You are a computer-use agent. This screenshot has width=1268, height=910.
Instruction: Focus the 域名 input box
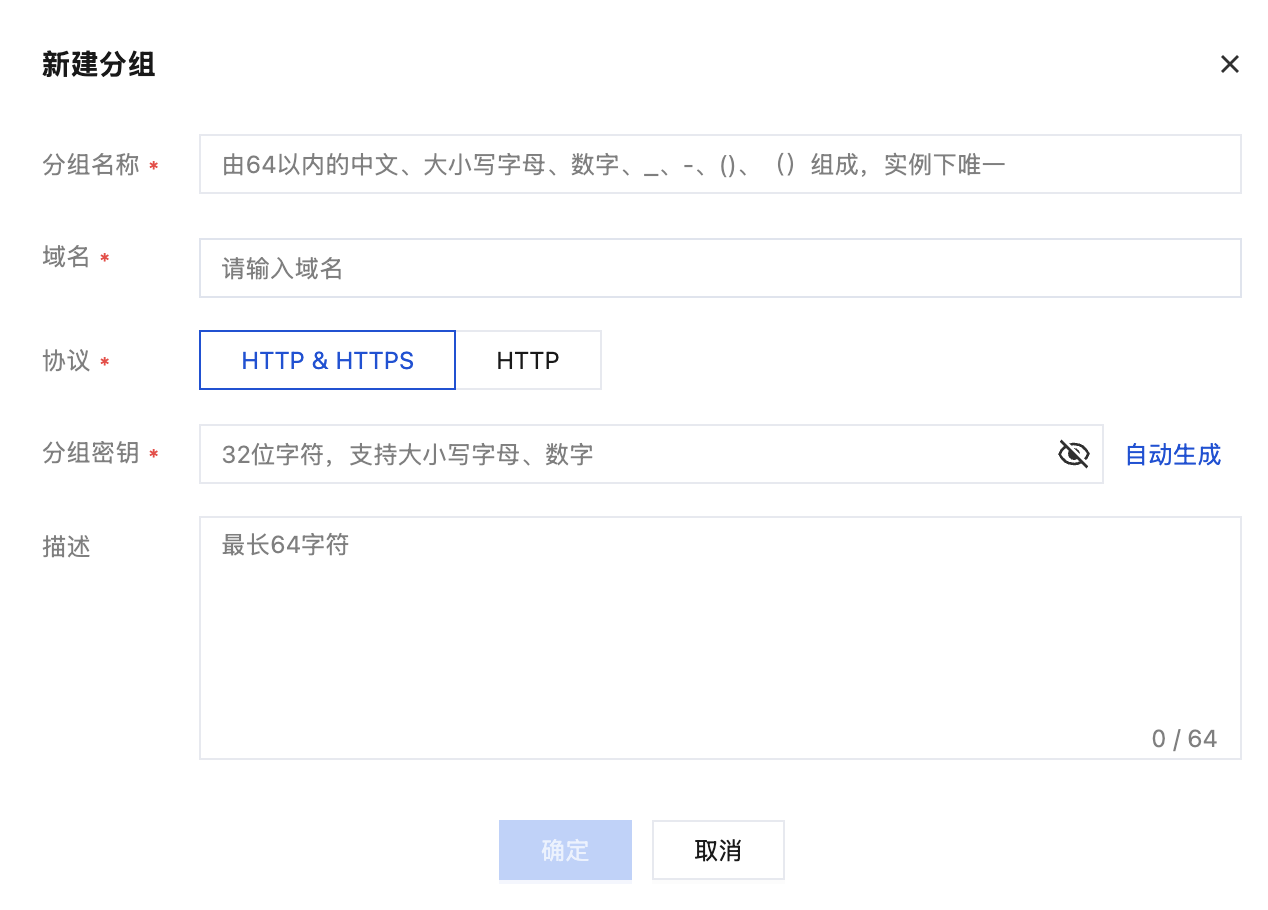pyautogui.click(x=720, y=268)
